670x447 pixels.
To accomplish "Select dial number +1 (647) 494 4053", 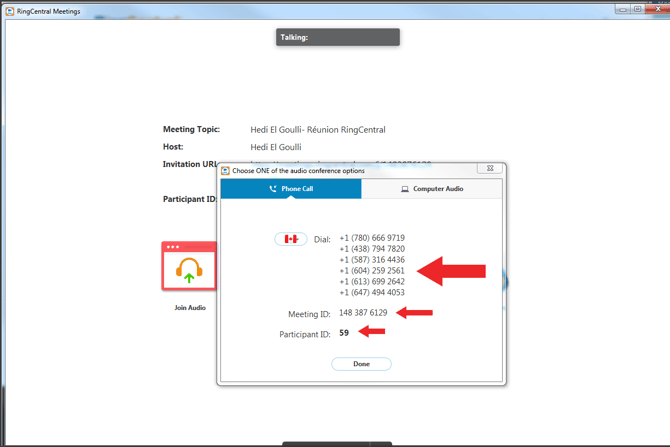I will pos(372,292).
